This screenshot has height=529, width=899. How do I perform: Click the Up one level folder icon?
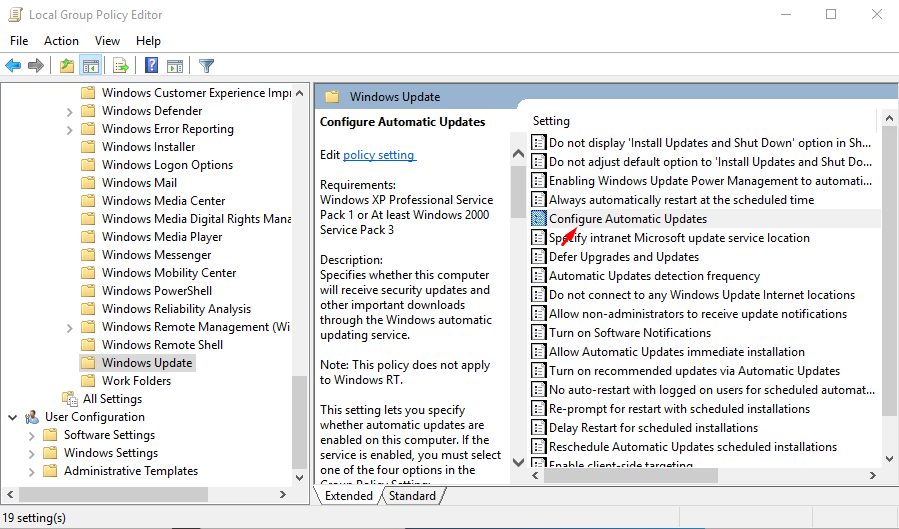click(x=67, y=65)
